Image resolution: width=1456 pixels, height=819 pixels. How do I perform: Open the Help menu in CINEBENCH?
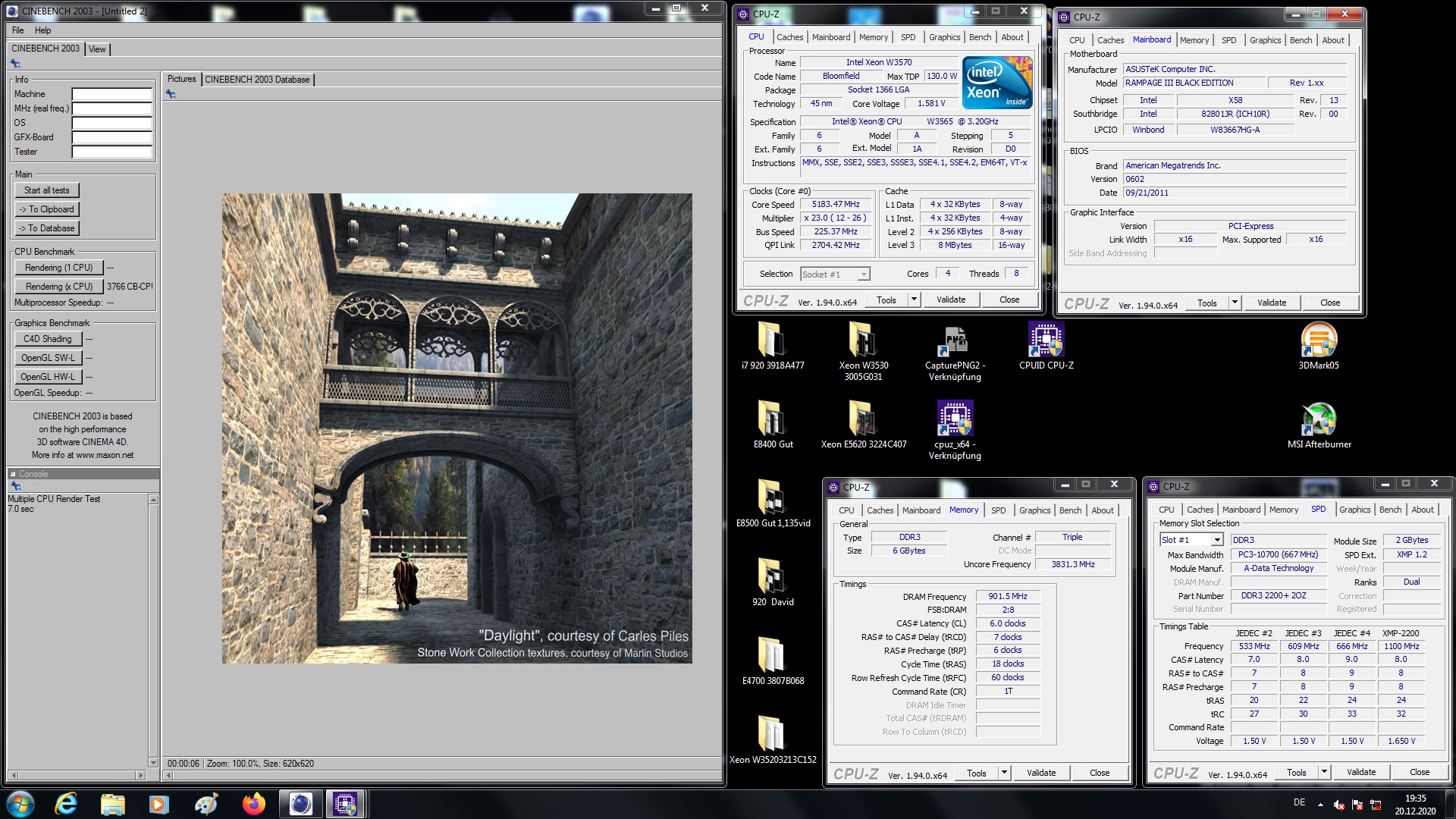pos(43,30)
